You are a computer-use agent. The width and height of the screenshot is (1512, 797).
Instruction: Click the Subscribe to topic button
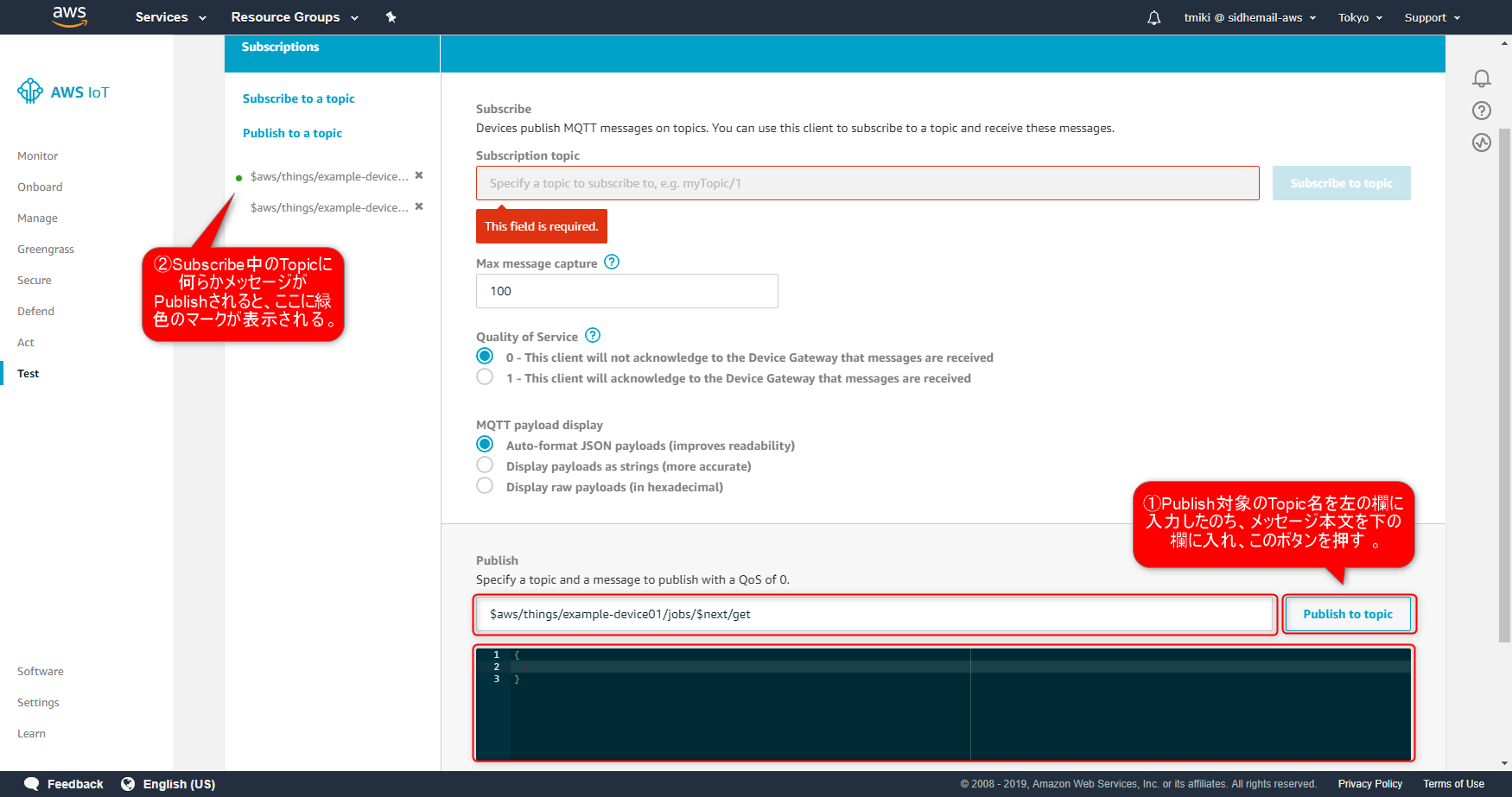click(x=1342, y=183)
